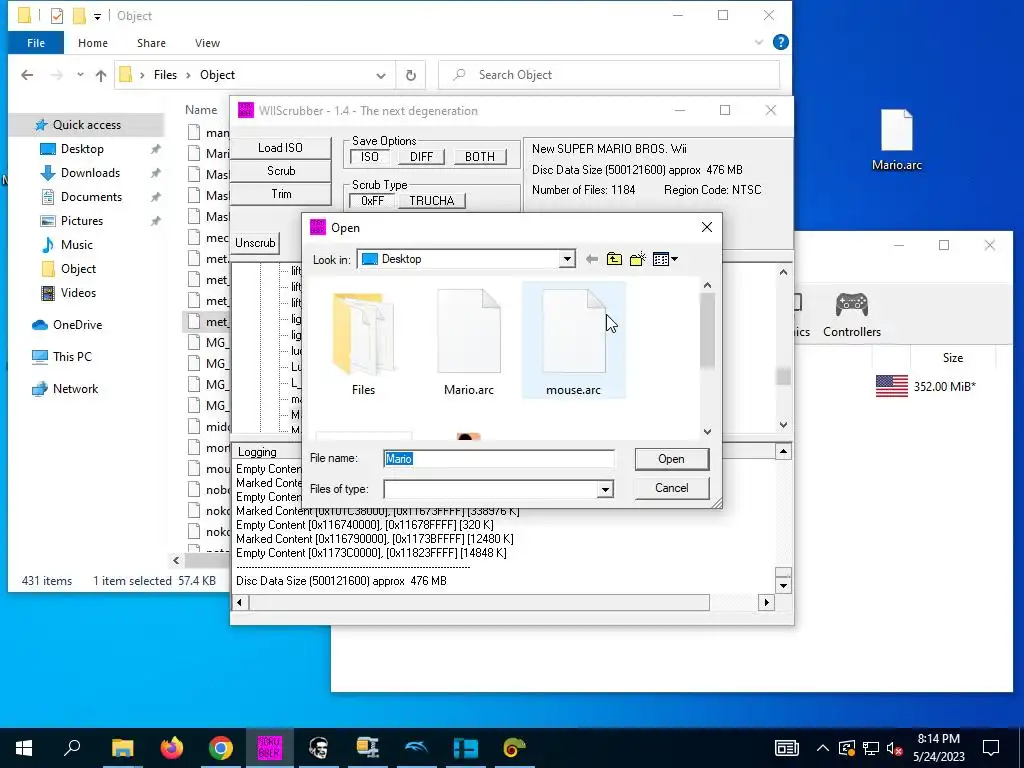
Task: Open Explorer Help question mark icon
Action: click(780, 42)
